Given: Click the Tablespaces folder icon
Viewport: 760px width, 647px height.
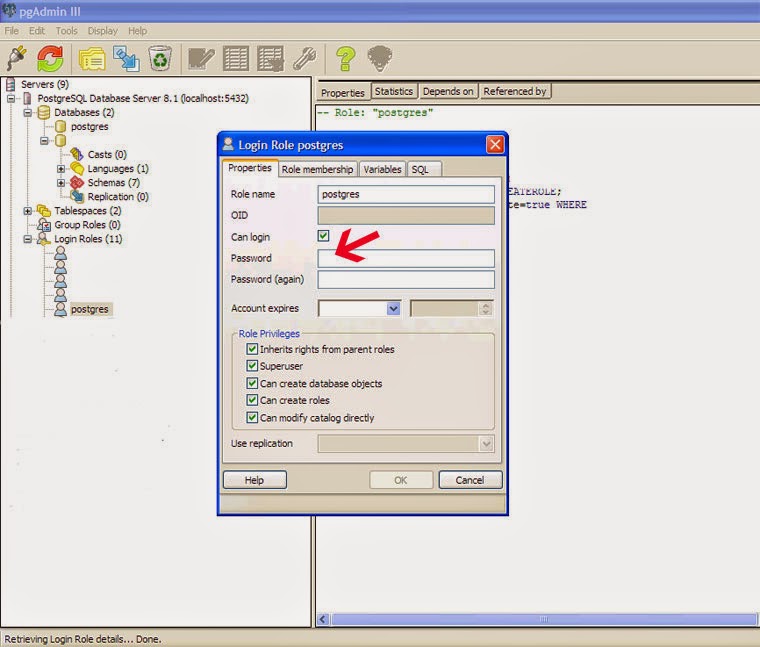Looking at the screenshot, I should [44, 211].
